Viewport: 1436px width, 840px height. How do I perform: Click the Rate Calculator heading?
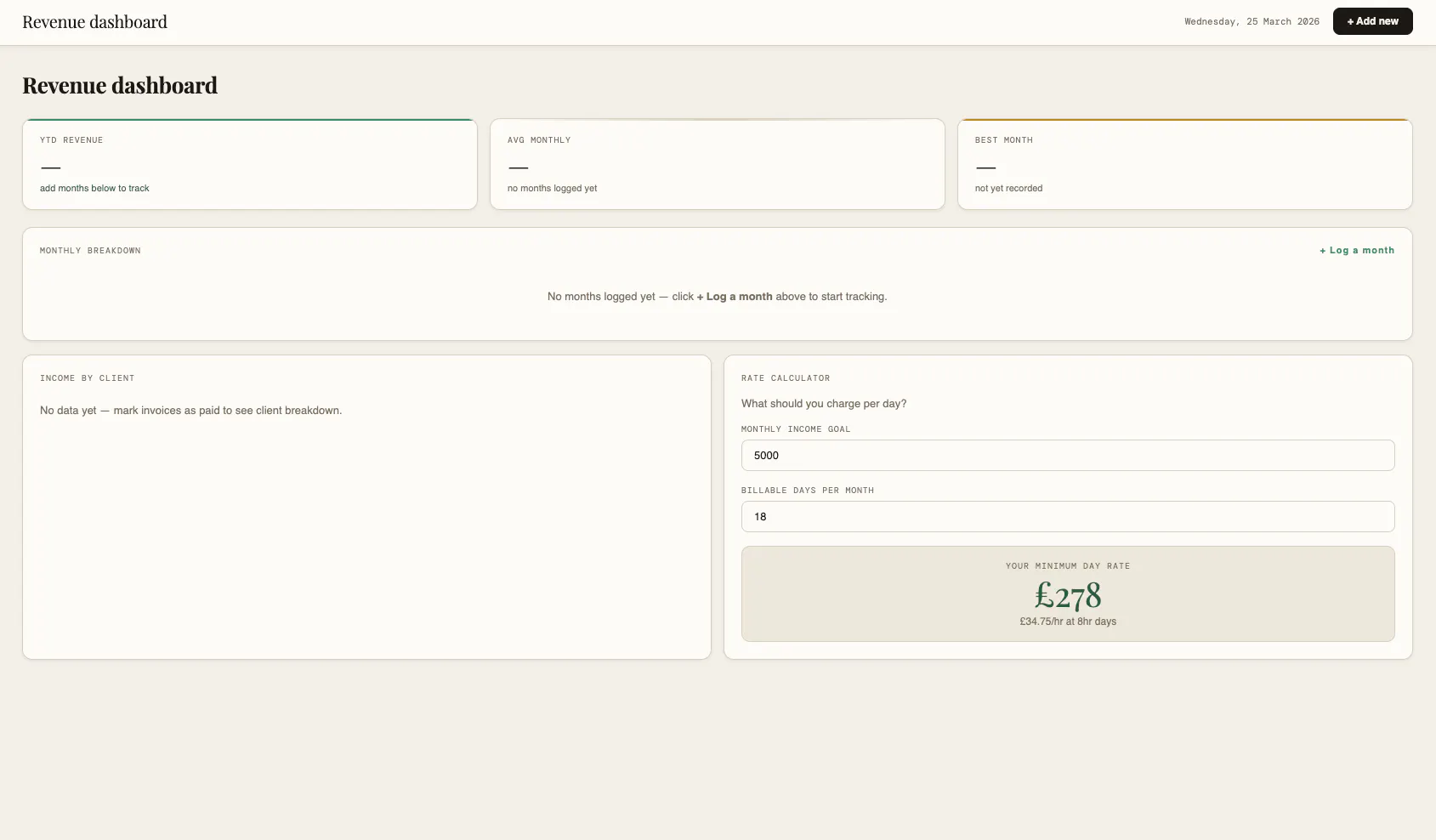point(786,377)
